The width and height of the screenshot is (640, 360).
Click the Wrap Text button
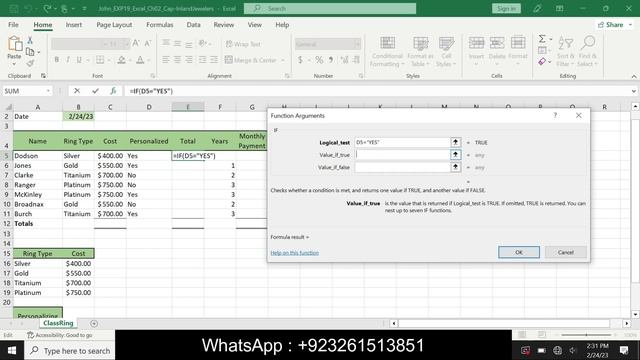243,44
